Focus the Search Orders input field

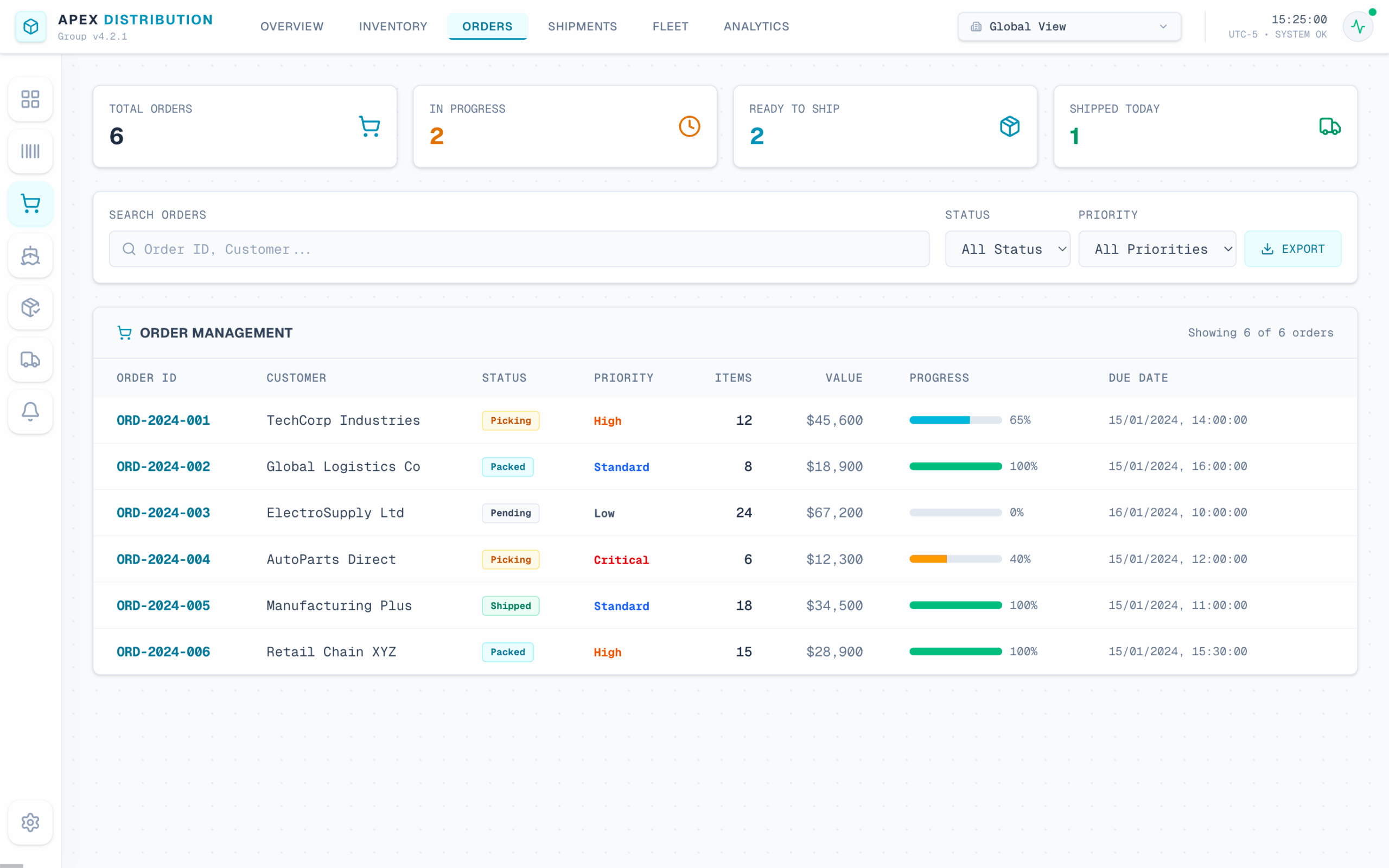519,249
